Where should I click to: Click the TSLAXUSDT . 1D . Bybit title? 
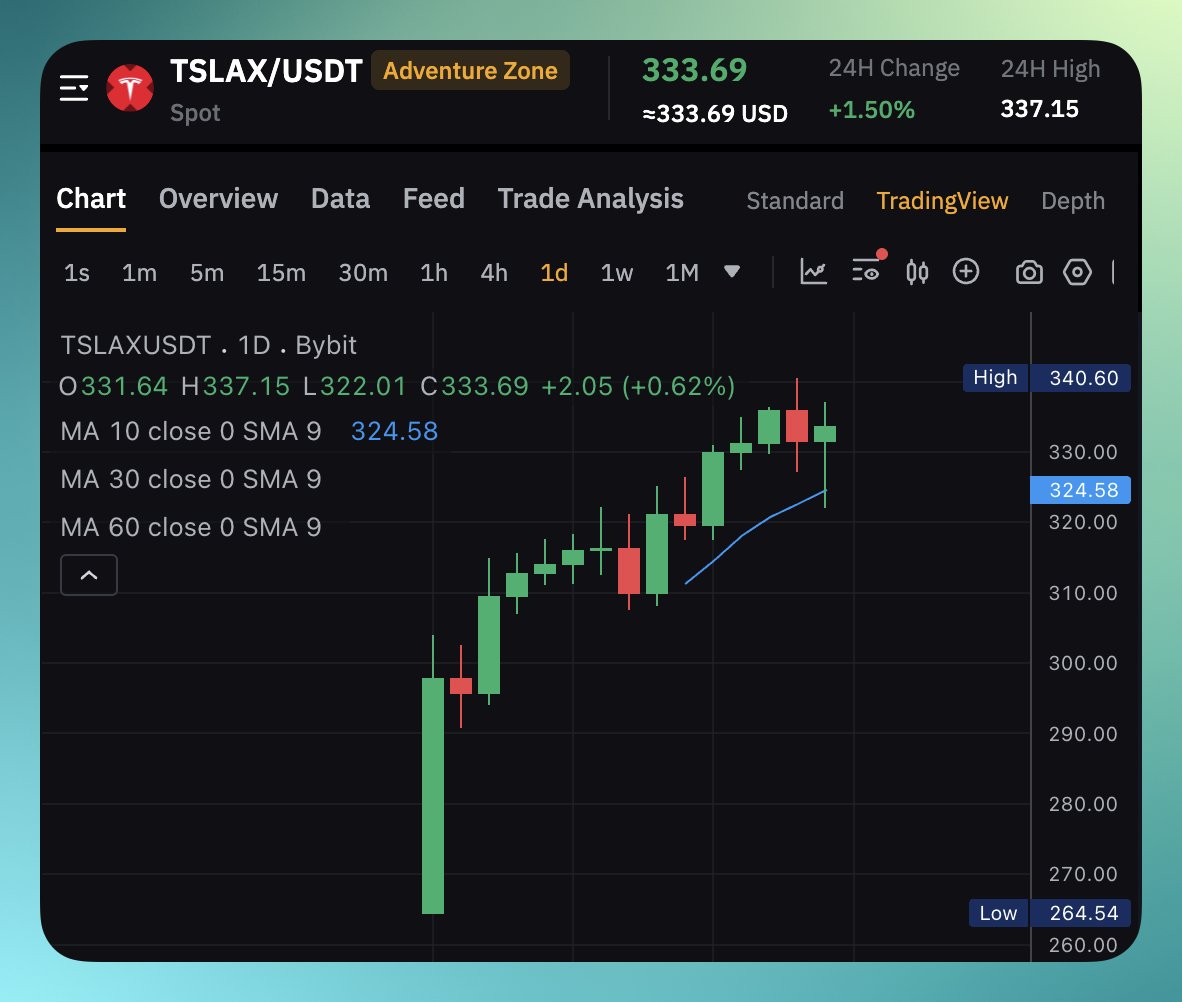208,345
